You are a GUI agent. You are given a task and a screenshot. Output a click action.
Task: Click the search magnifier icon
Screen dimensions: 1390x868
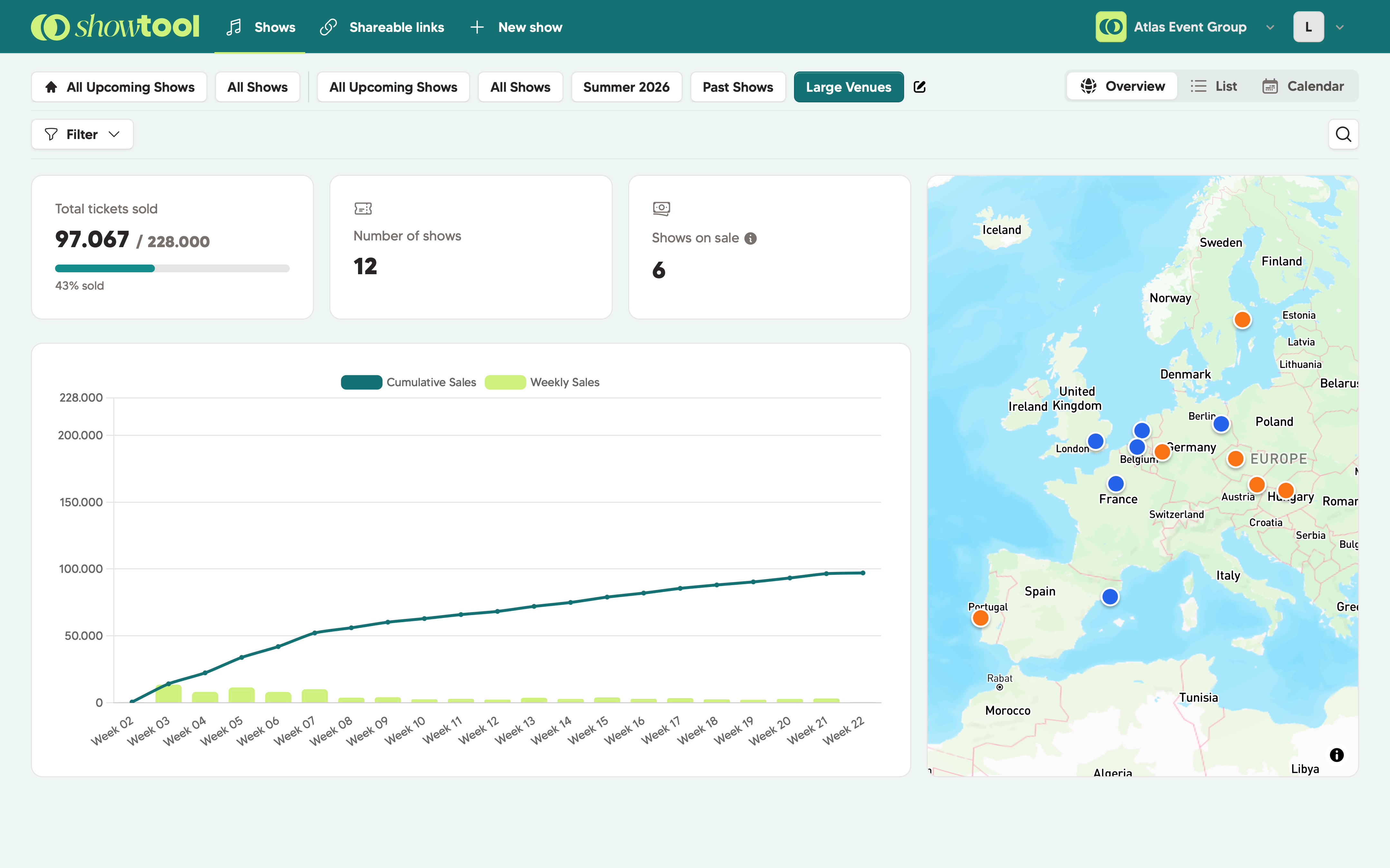[1344, 134]
